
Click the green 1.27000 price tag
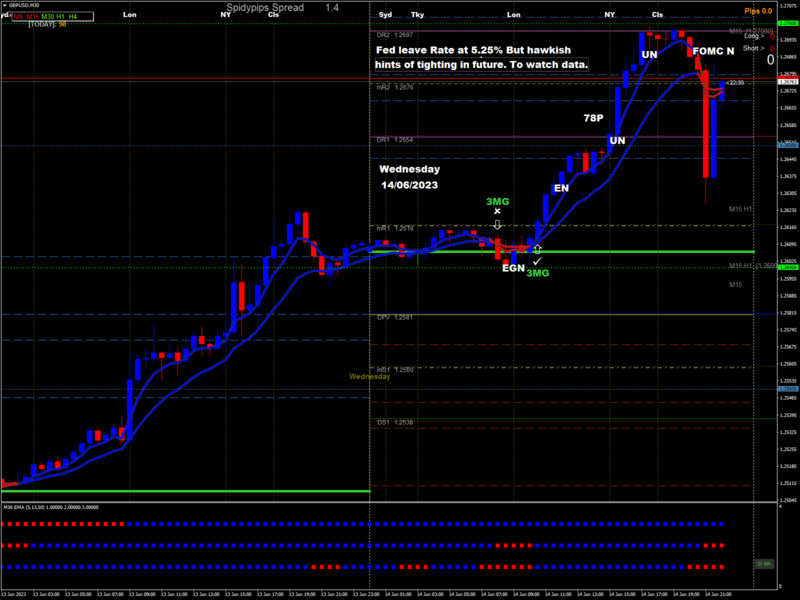pos(788,23)
